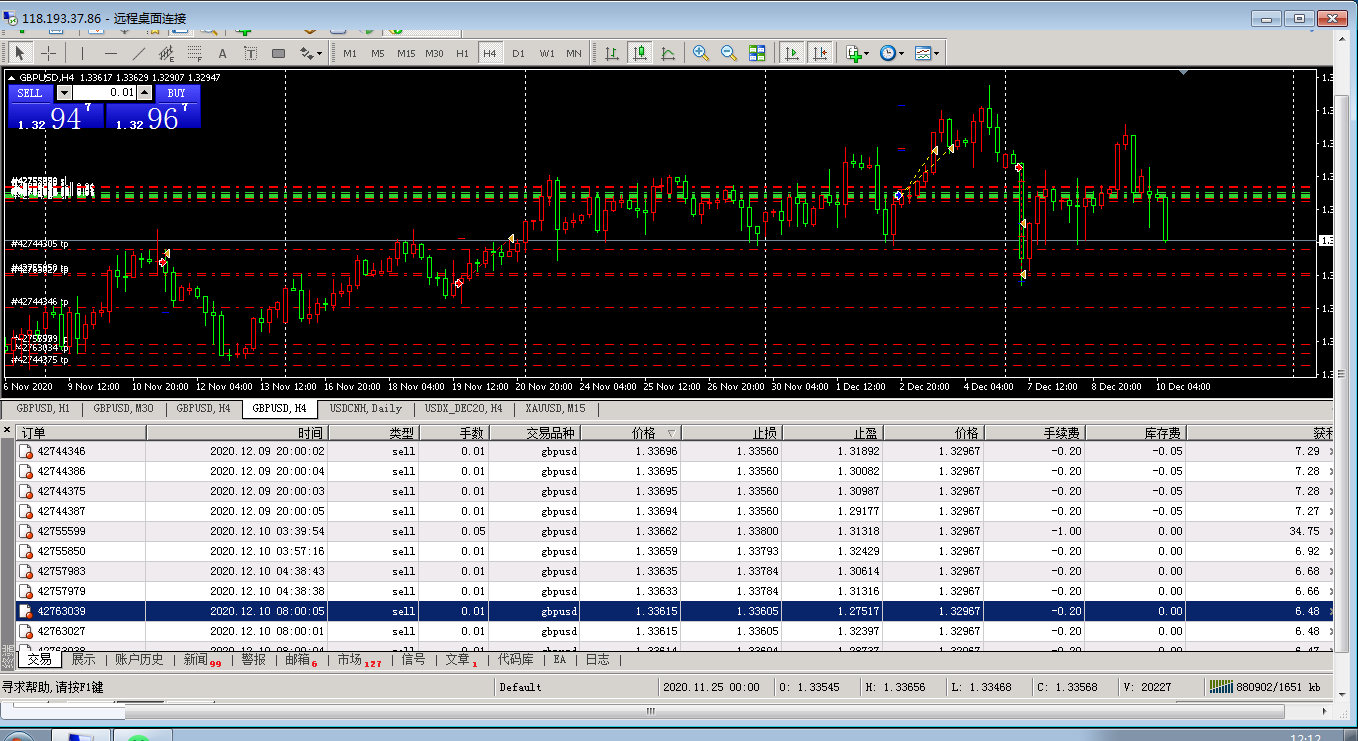
Task: Switch to 邮箱 terminal tab
Action: point(301,659)
